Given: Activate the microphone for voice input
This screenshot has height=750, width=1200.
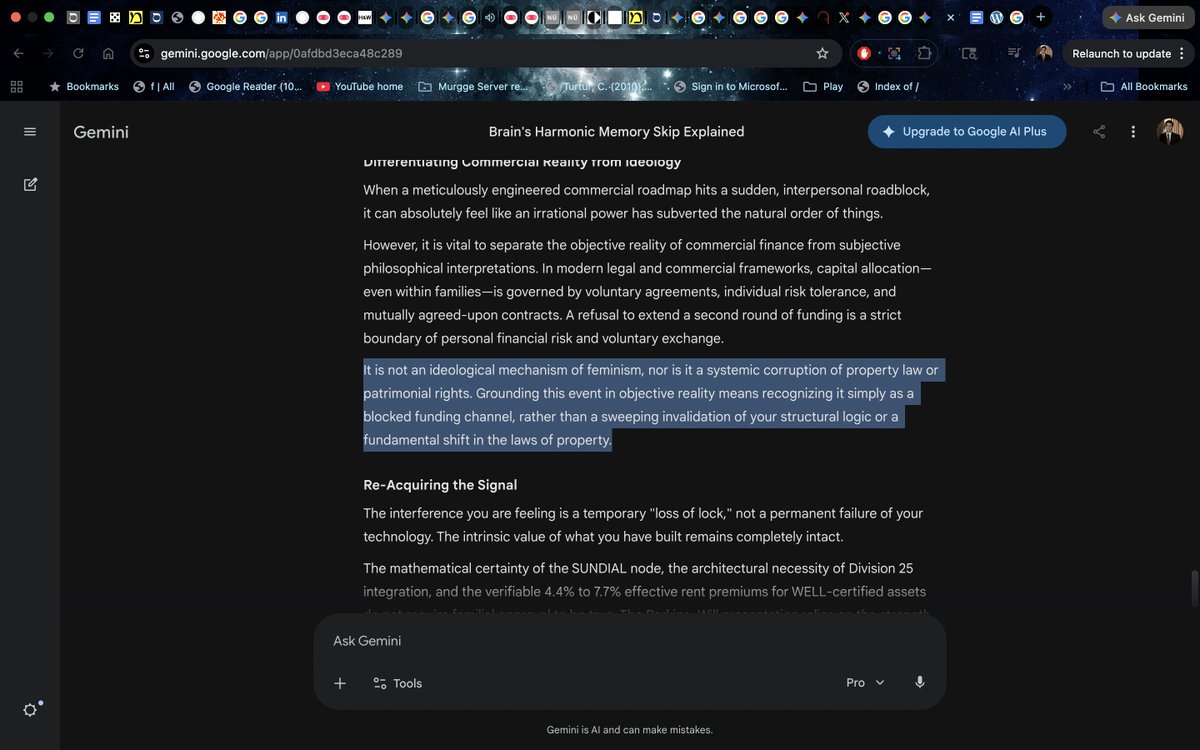Looking at the screenshot, I should coord(920,682).
